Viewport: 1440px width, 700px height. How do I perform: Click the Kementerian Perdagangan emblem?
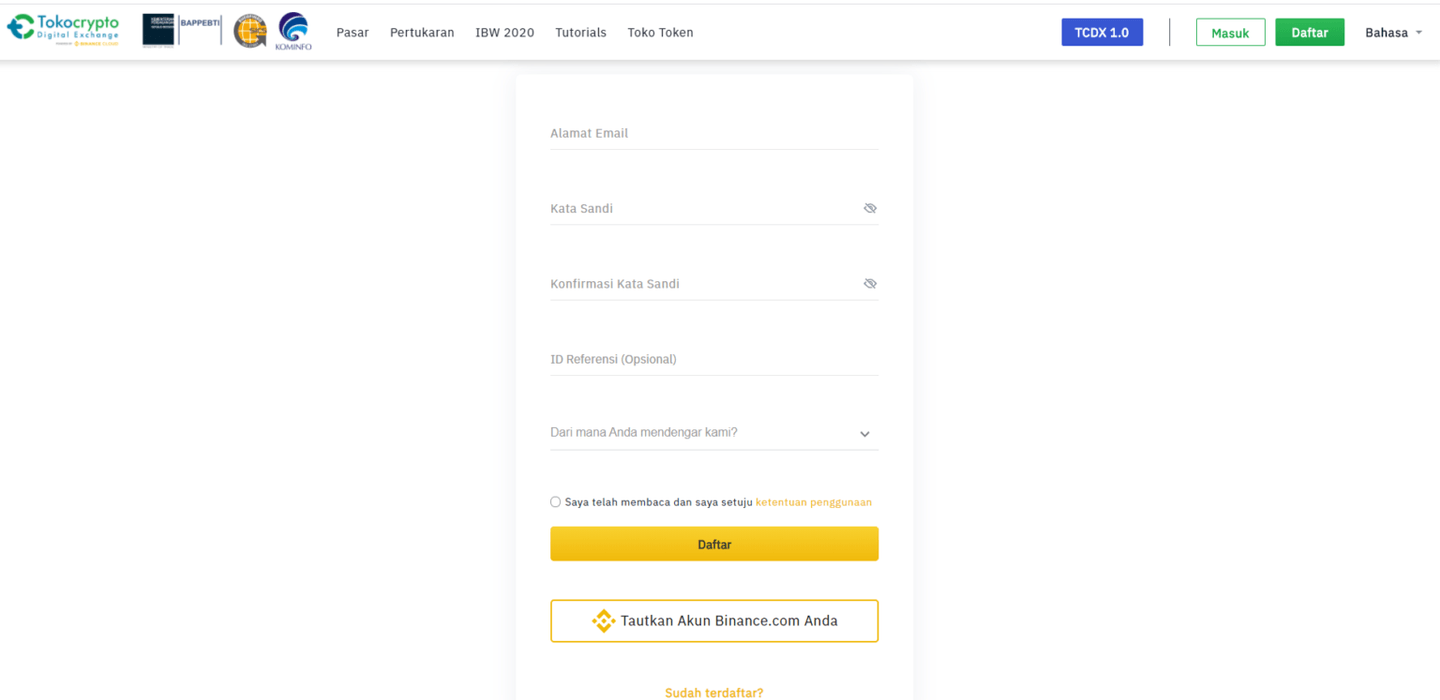tap(160, 30)
